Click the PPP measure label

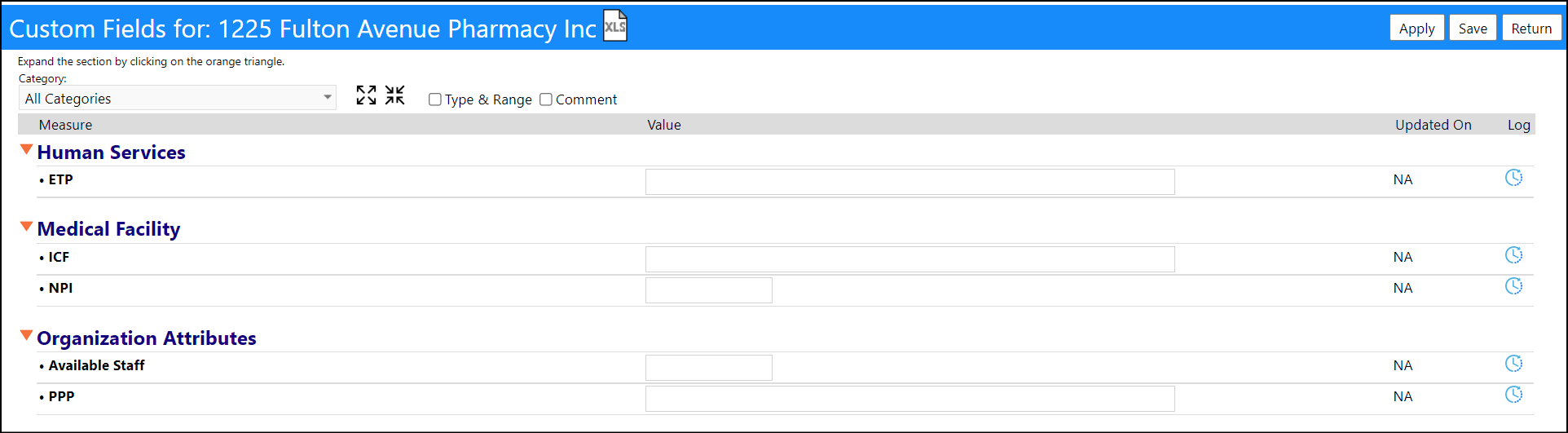point(61,396)
